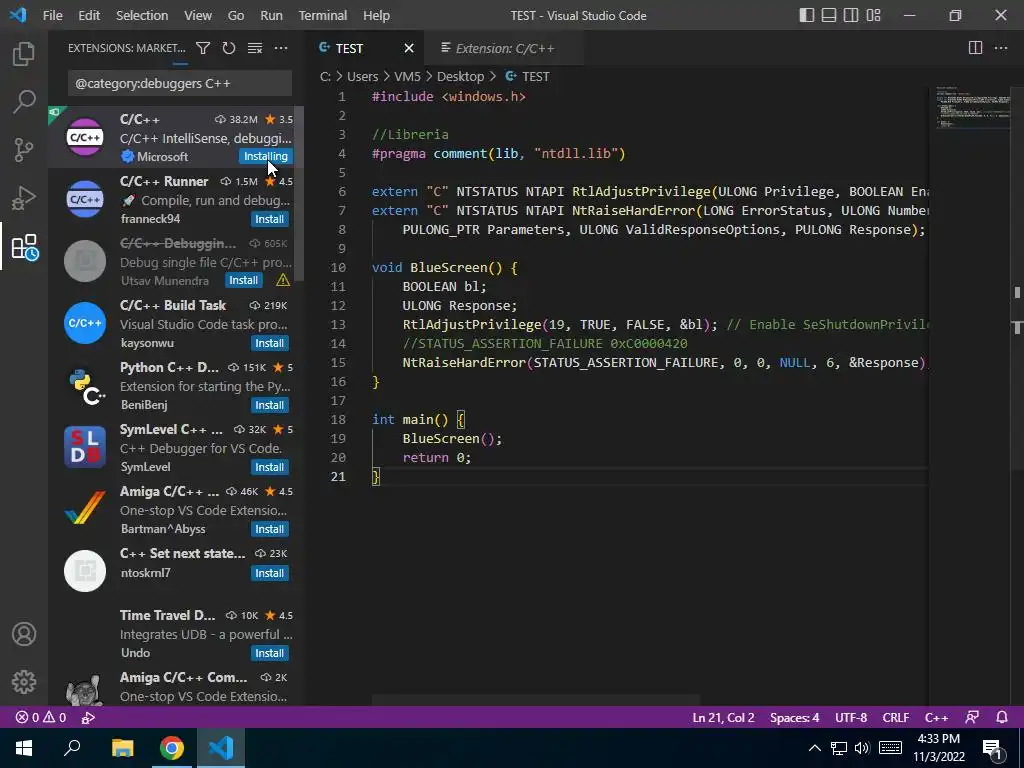Open the Accounts icon in activity bar
Image resolution: width=1024 pixels, height=768 pixels.
24,634
